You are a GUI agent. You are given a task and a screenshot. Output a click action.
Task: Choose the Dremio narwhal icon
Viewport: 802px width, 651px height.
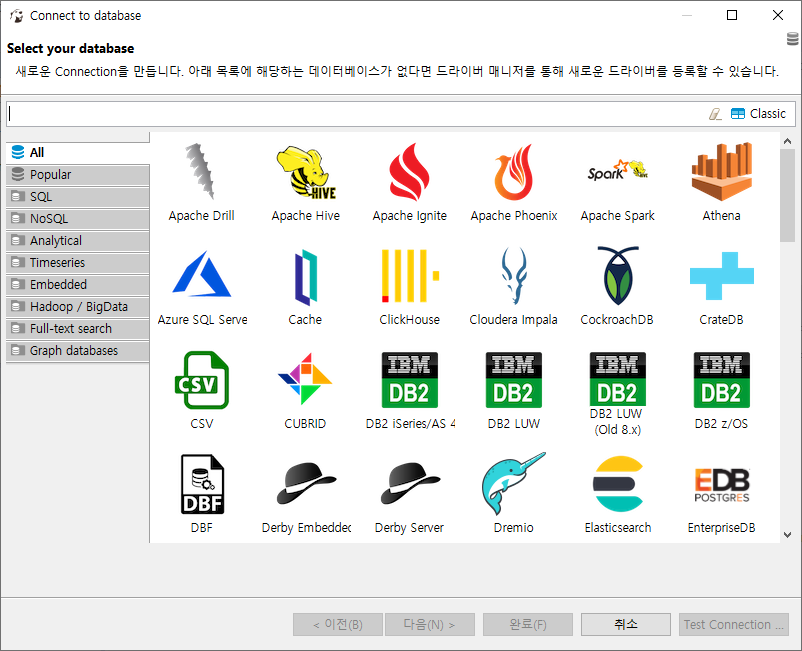point(514,483)
